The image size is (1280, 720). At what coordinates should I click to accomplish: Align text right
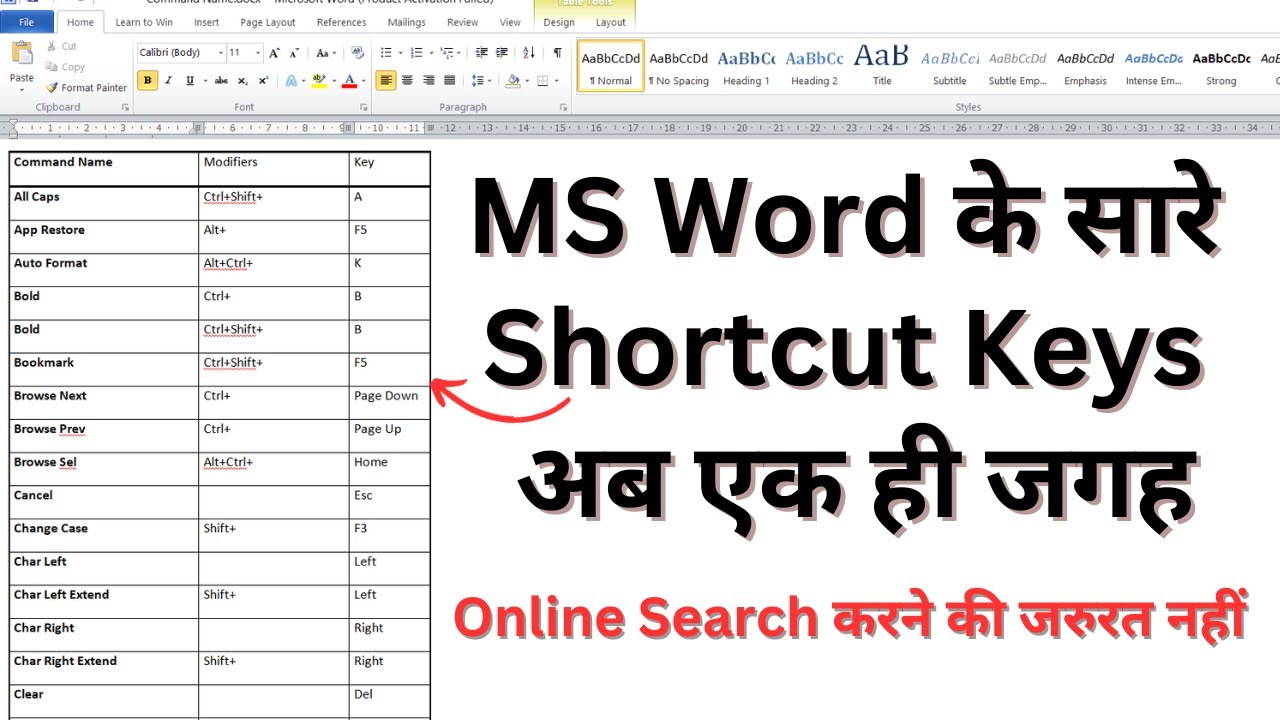point(429,81)
